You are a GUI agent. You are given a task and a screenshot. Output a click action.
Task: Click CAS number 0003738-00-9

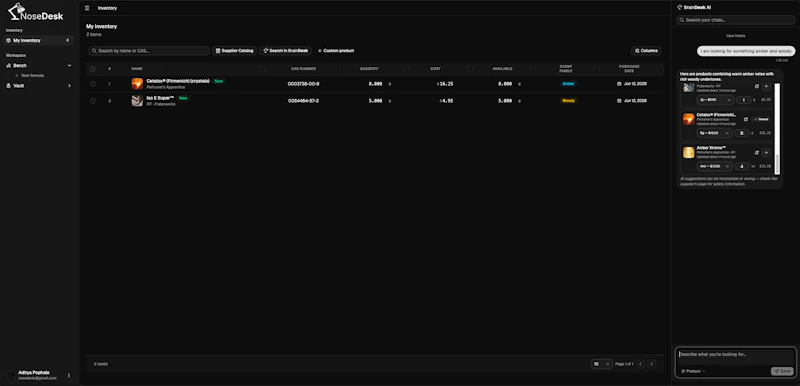[304, 84]
